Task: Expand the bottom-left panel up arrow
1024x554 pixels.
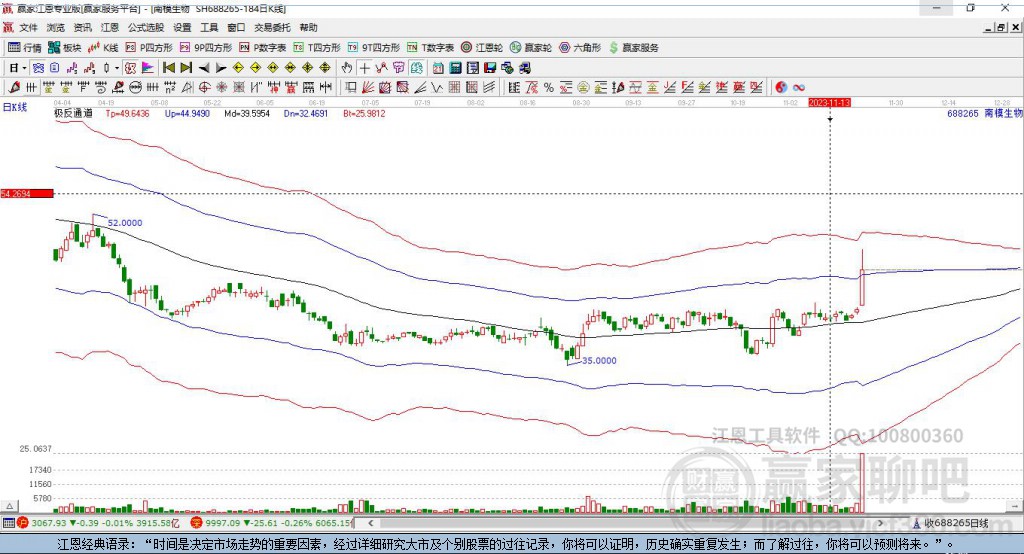Action: click(9, 506)
